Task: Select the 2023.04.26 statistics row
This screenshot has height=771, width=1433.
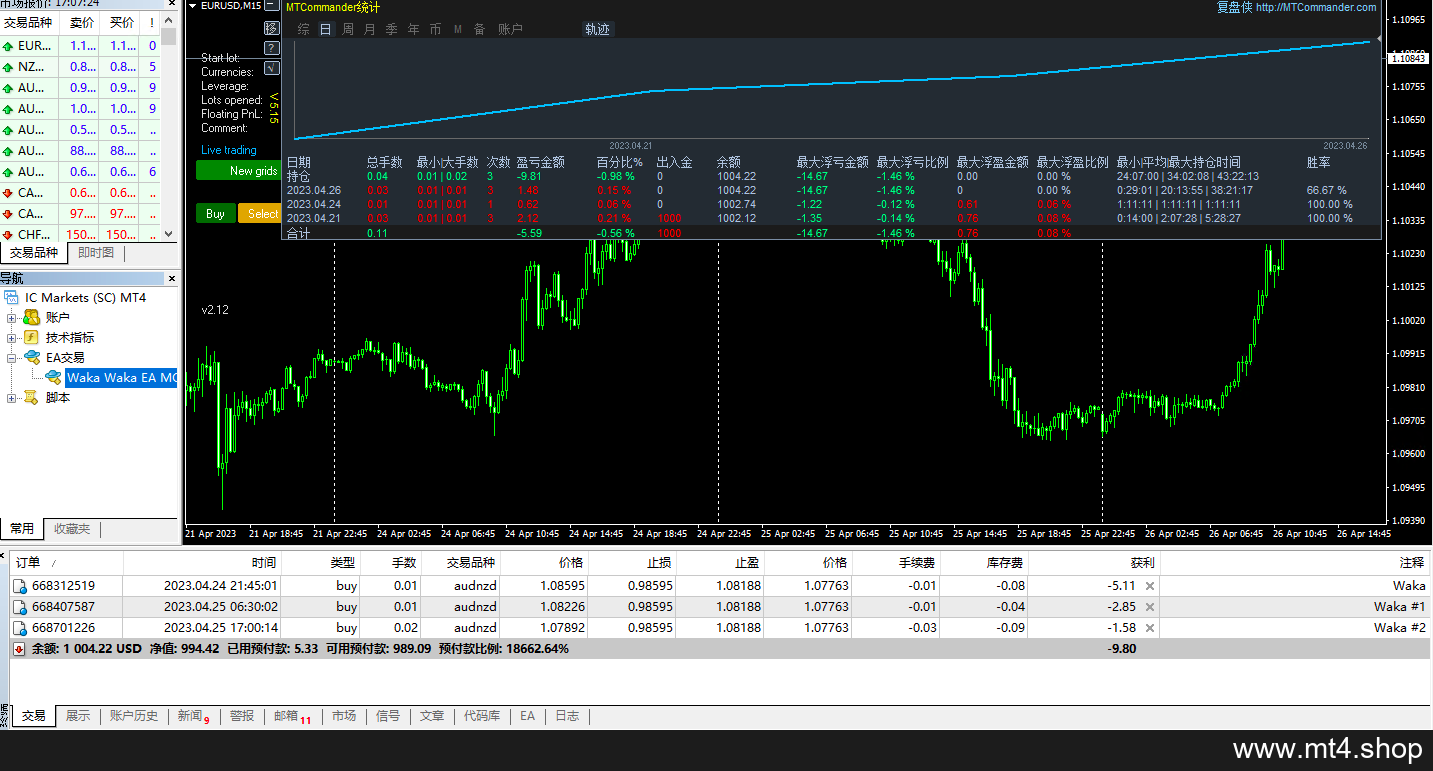Action: [833, 190]
